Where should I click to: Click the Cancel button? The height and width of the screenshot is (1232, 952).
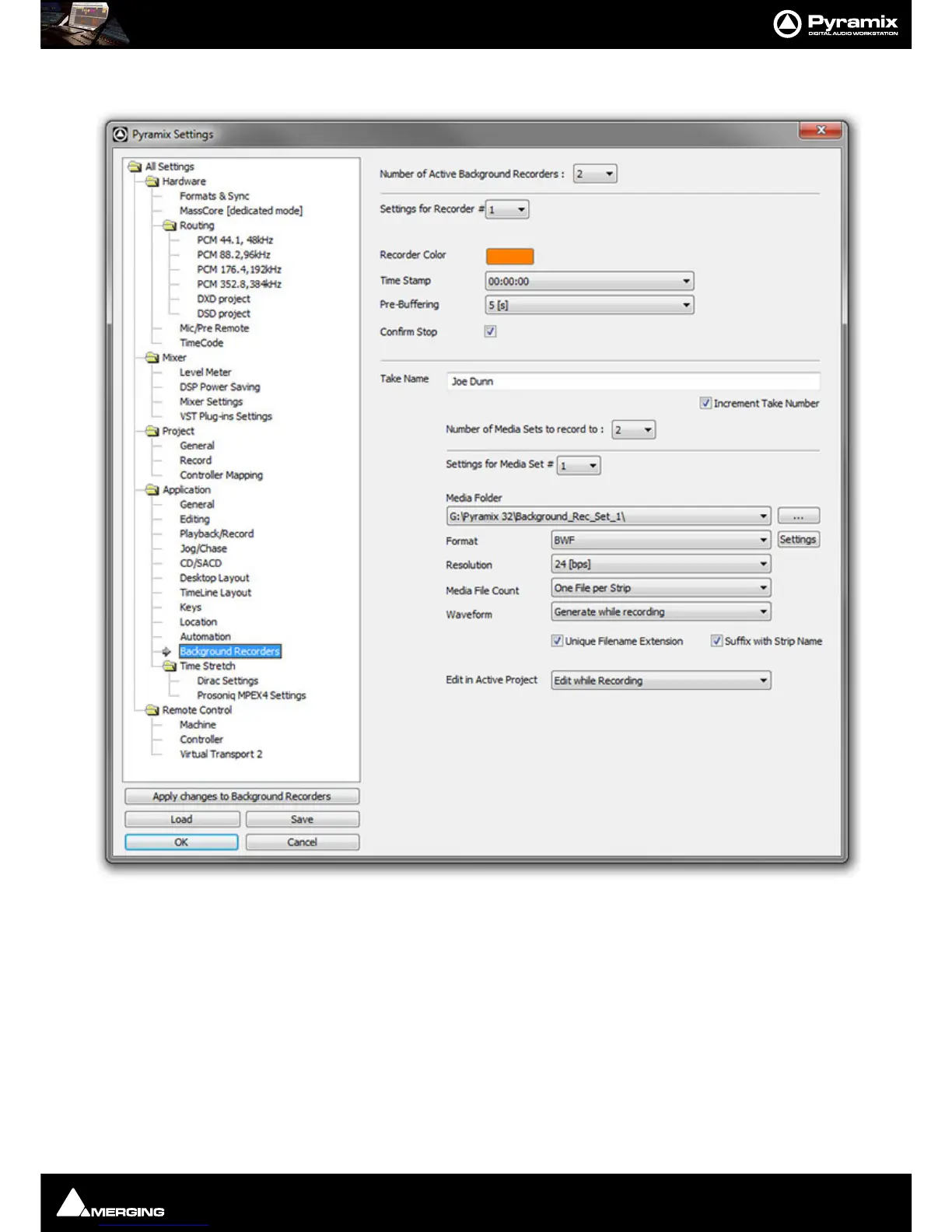coord(303,842)
